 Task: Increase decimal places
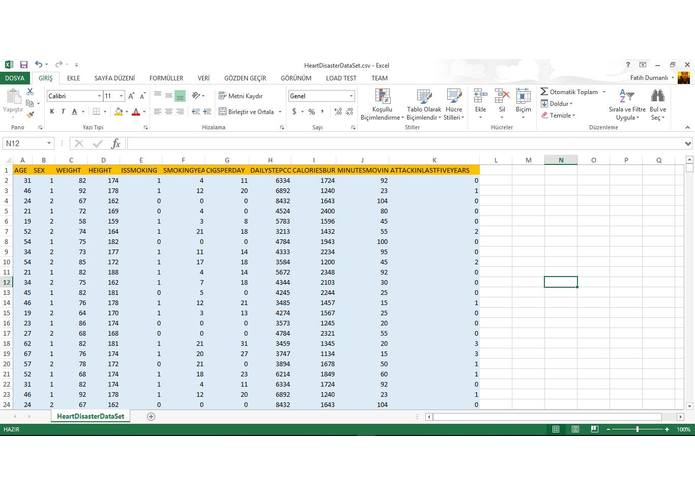click(x=338, y=112)
